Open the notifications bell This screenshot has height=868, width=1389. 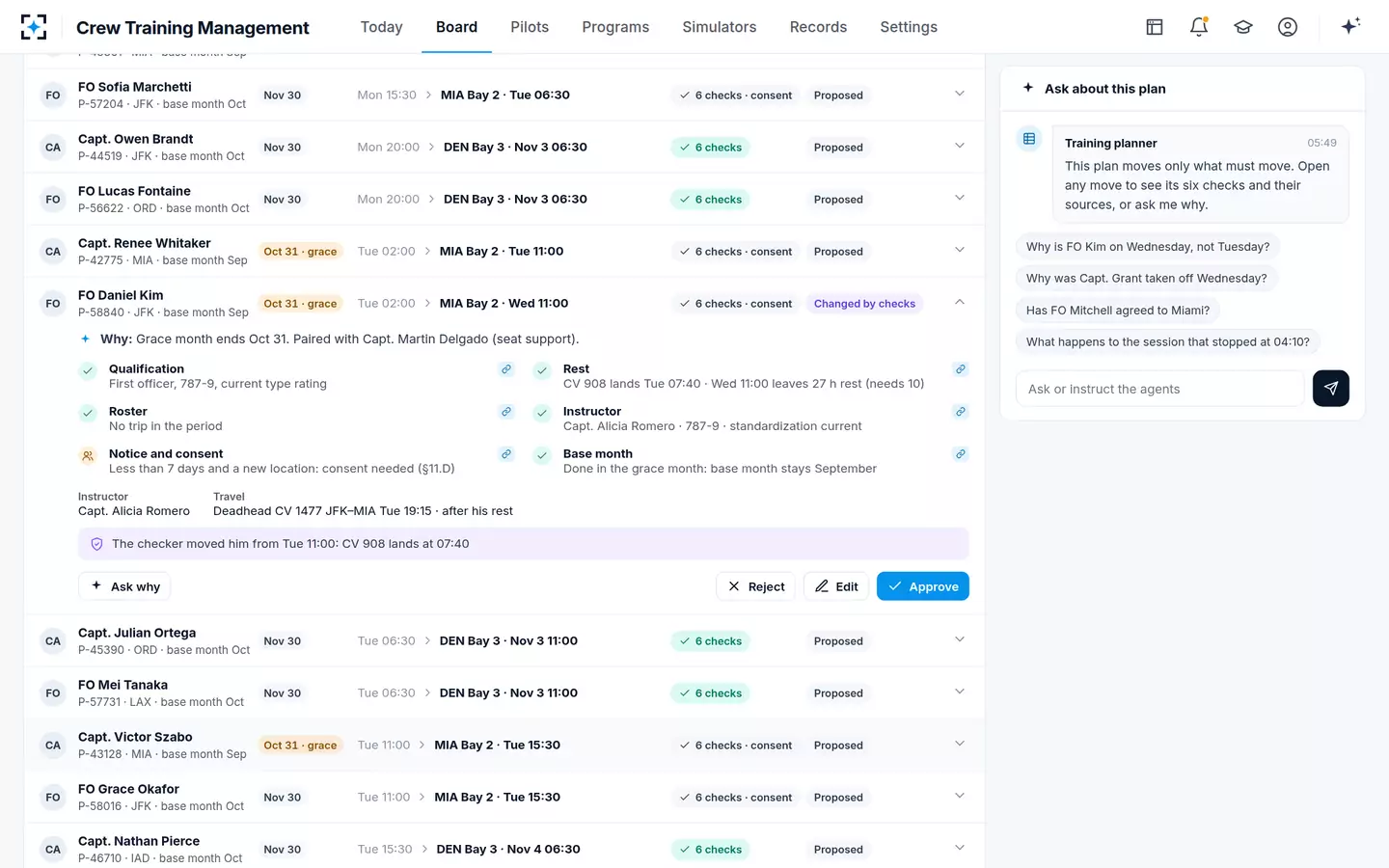click(1199, 27)
